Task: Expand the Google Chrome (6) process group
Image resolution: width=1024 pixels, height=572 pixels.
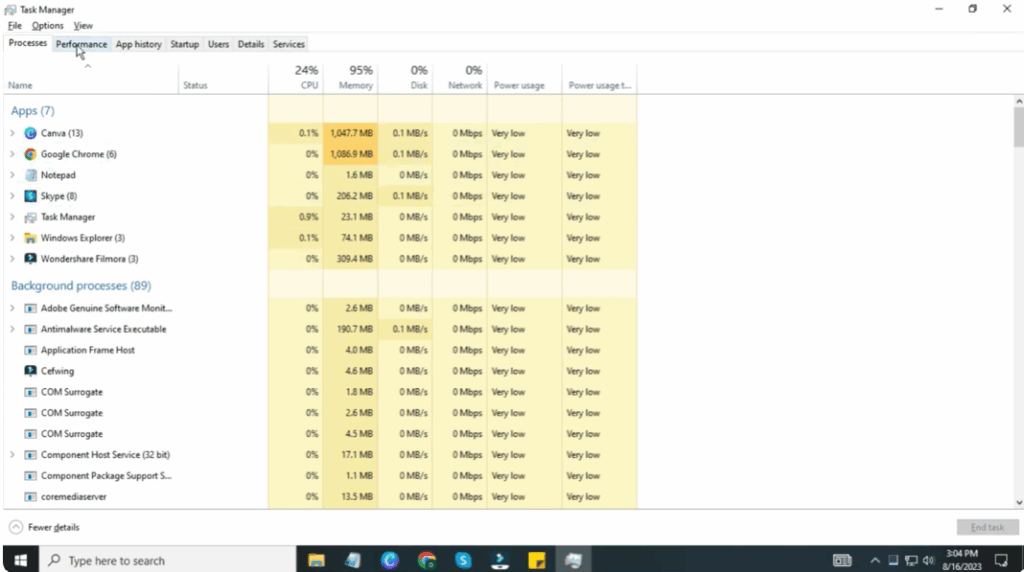Action: 12,154
